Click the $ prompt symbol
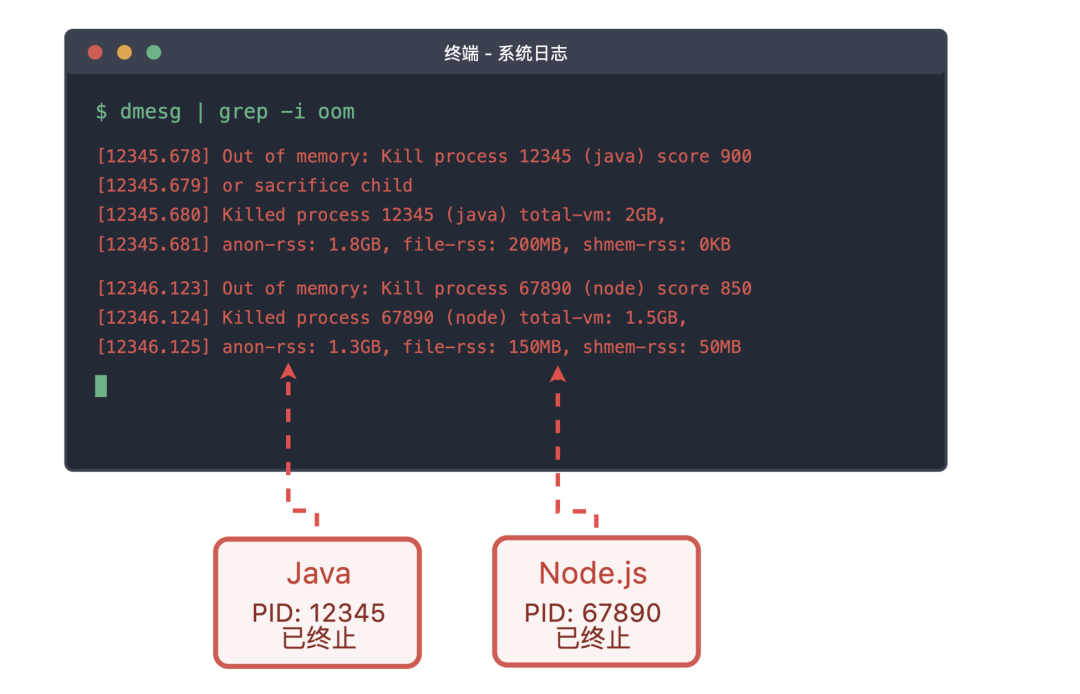The image size is (1080, 694). (x=101, y=111)
